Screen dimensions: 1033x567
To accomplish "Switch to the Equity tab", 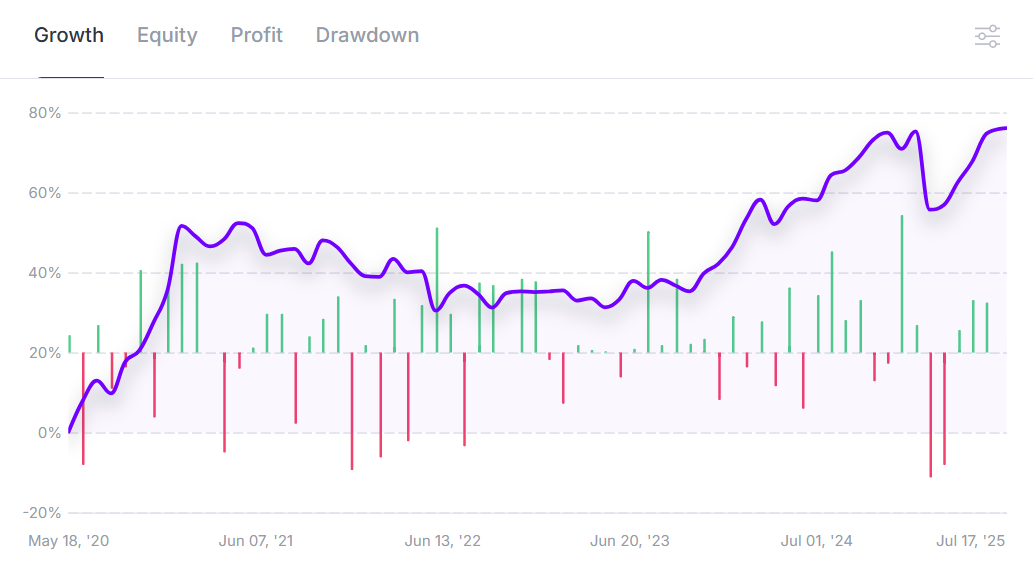I will [167, 36].
